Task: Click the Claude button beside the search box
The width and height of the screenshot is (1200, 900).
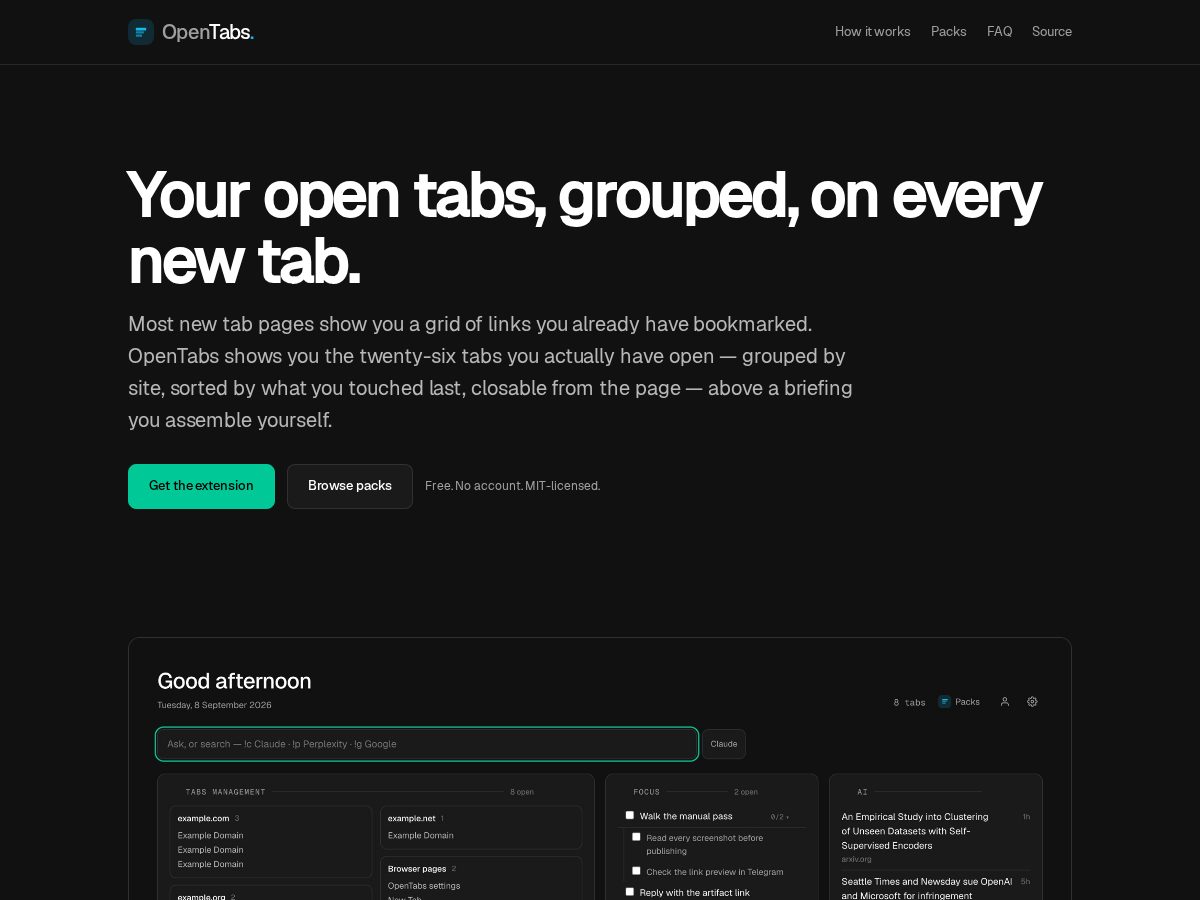Action: tap(724, 744)
